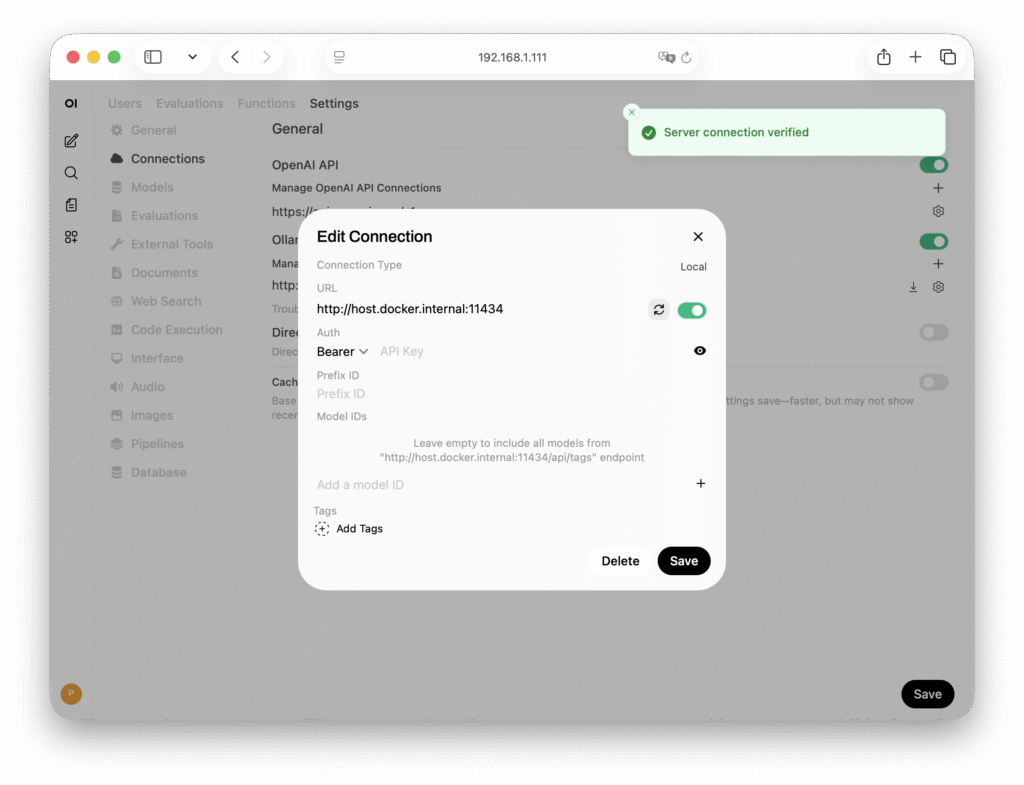Save the connection in the dialog
Image resolution: width=1024 pixels, height=785 pixels.
click(684, 561)
